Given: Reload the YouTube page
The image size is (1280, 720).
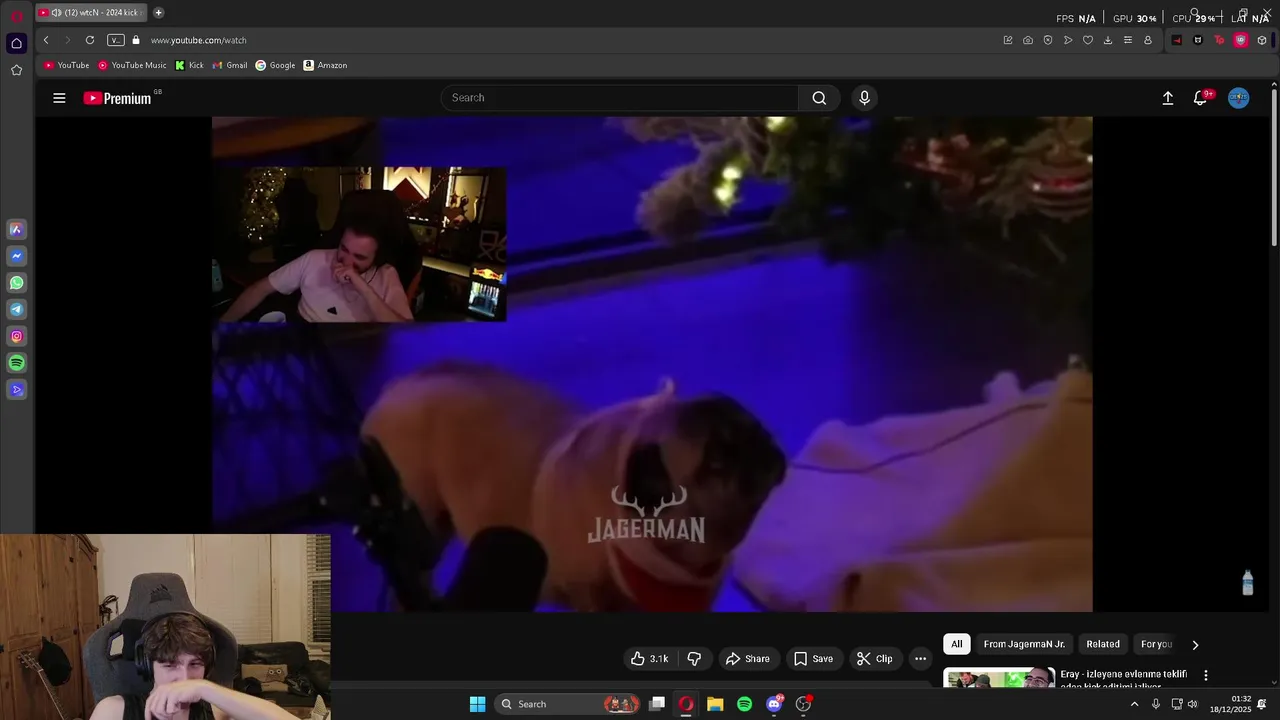Looking at the screenshot, I should tap(90, 40).
